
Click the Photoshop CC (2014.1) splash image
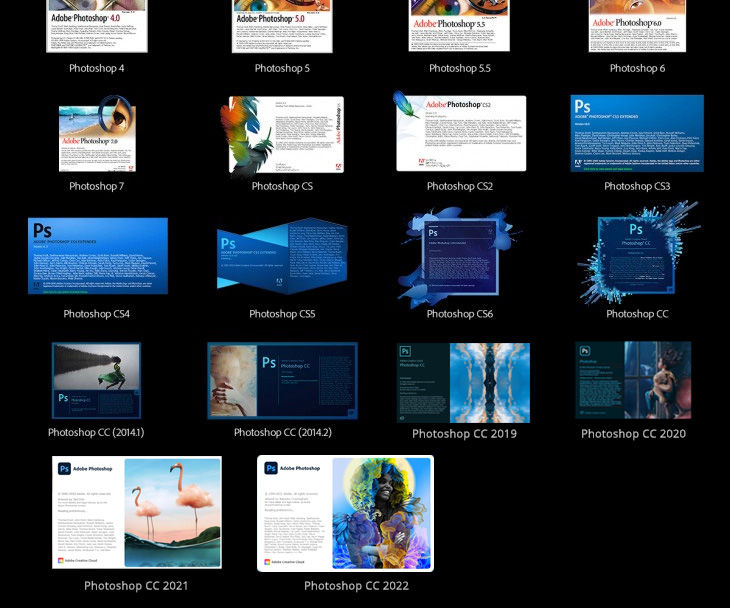[x=96, y=381]
